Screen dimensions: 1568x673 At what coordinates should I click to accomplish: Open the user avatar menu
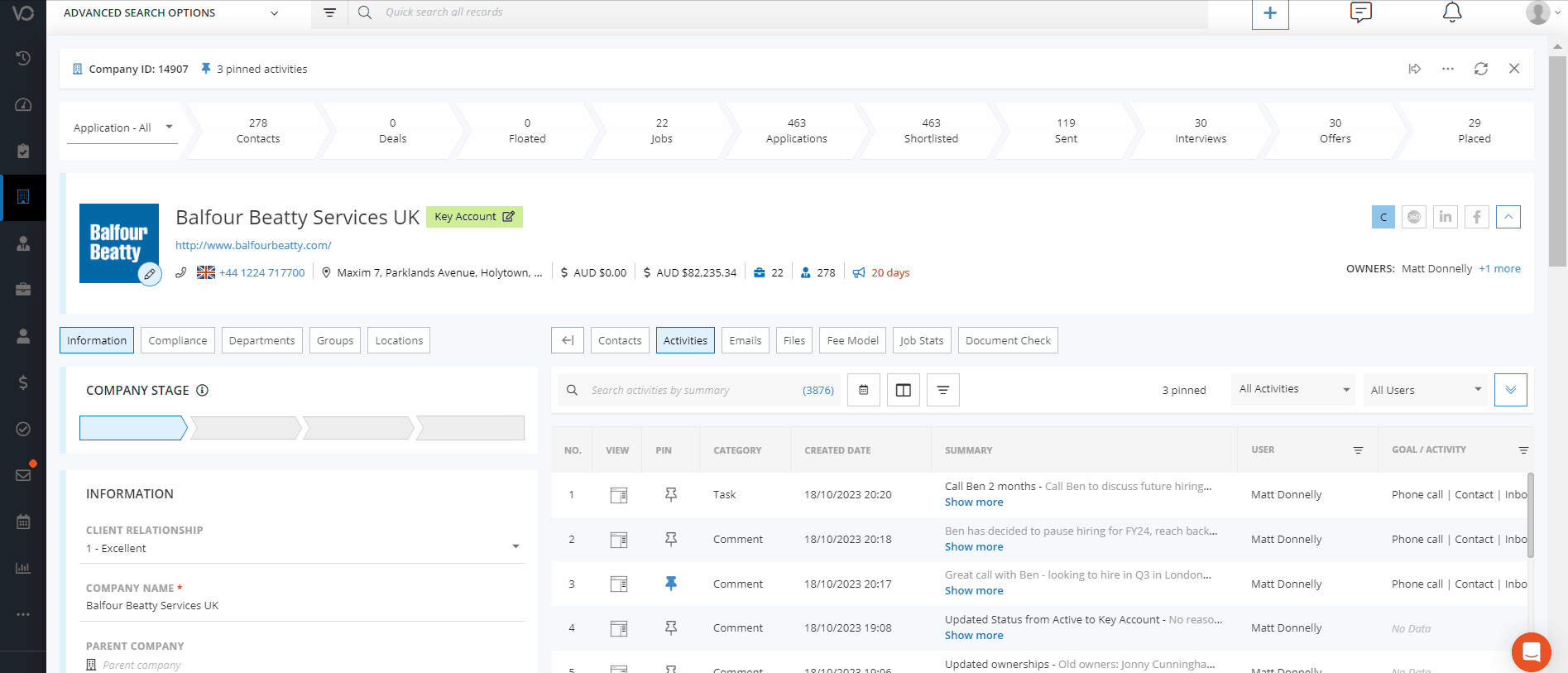click(1542, 12)
